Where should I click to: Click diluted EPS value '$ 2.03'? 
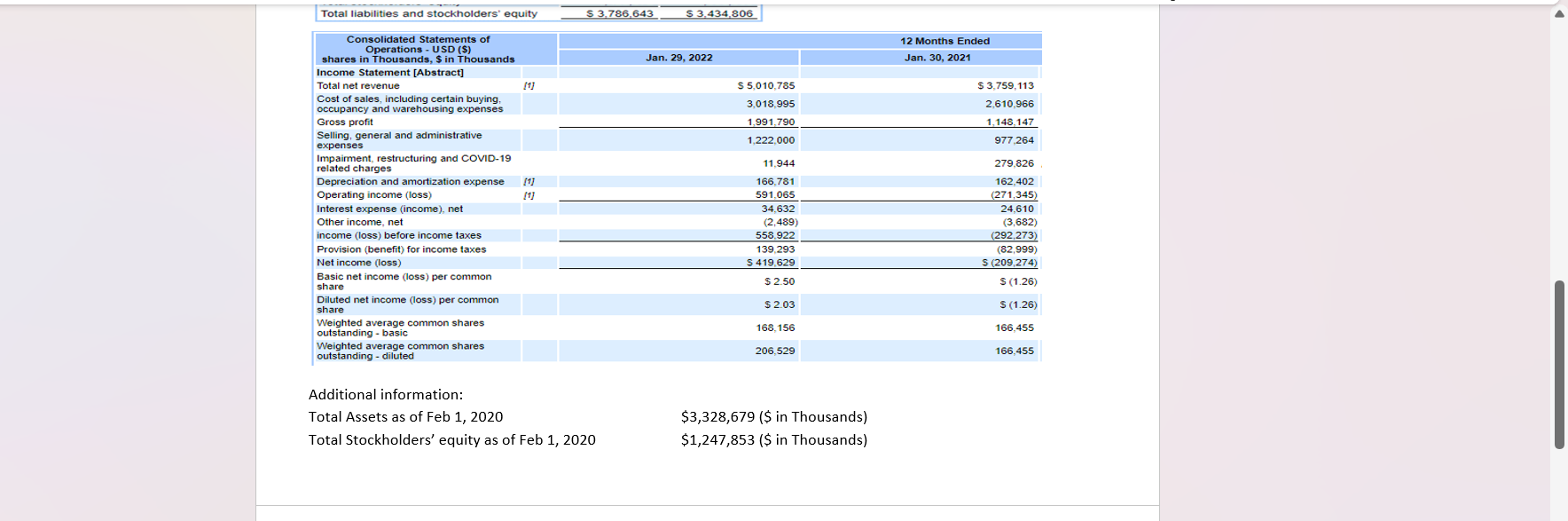pos(780,304)
